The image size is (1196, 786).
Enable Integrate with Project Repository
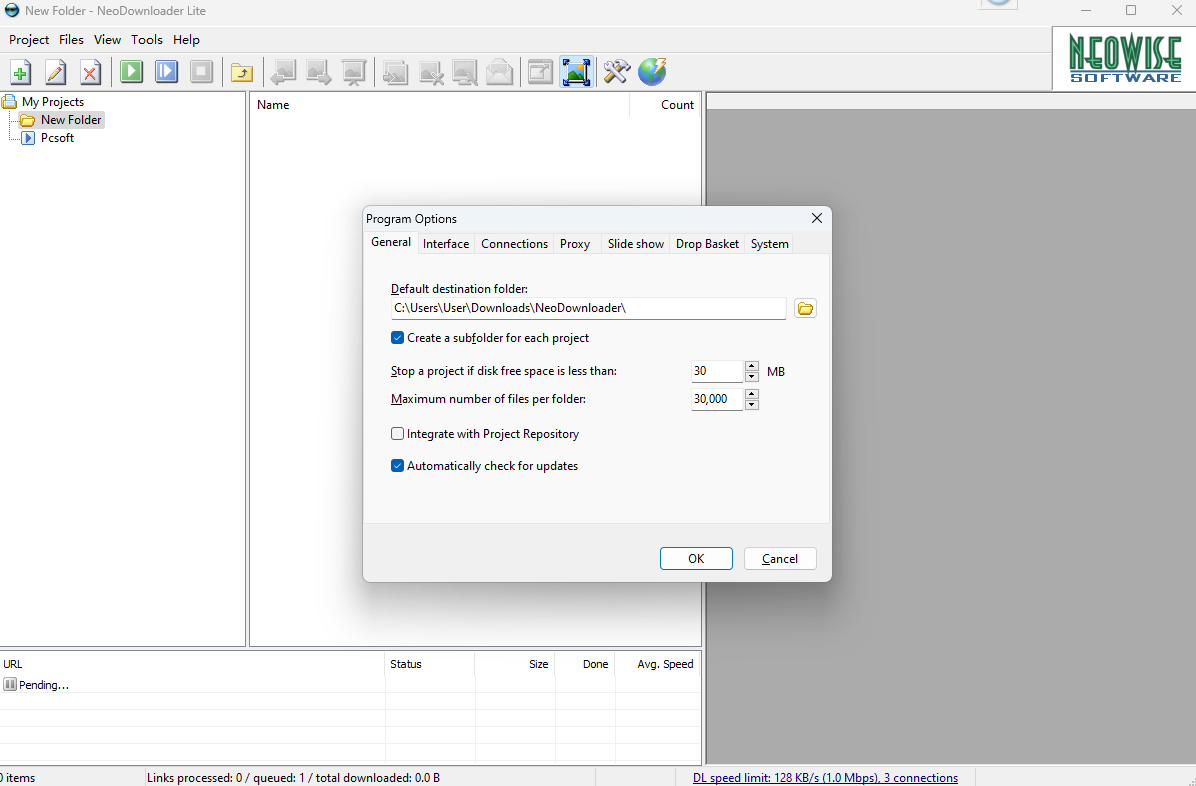click(x=397, y=433)
